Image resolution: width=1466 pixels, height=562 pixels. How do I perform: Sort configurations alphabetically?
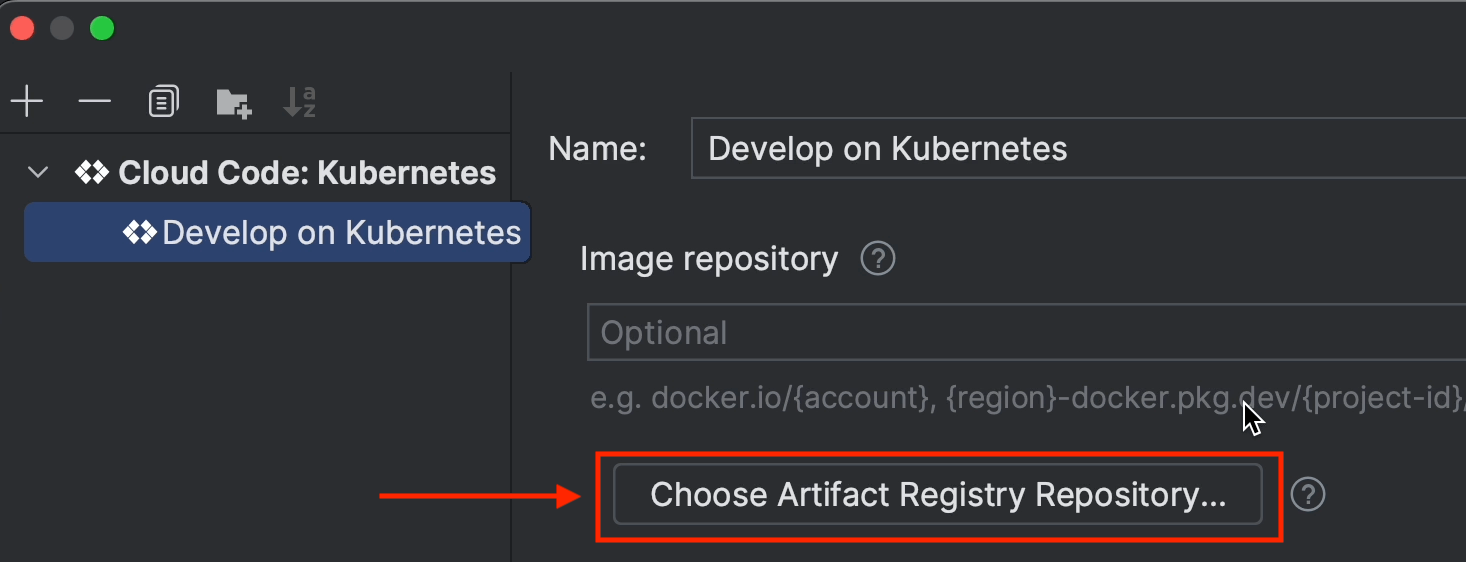pyautogui.click(x=299, y=102)
